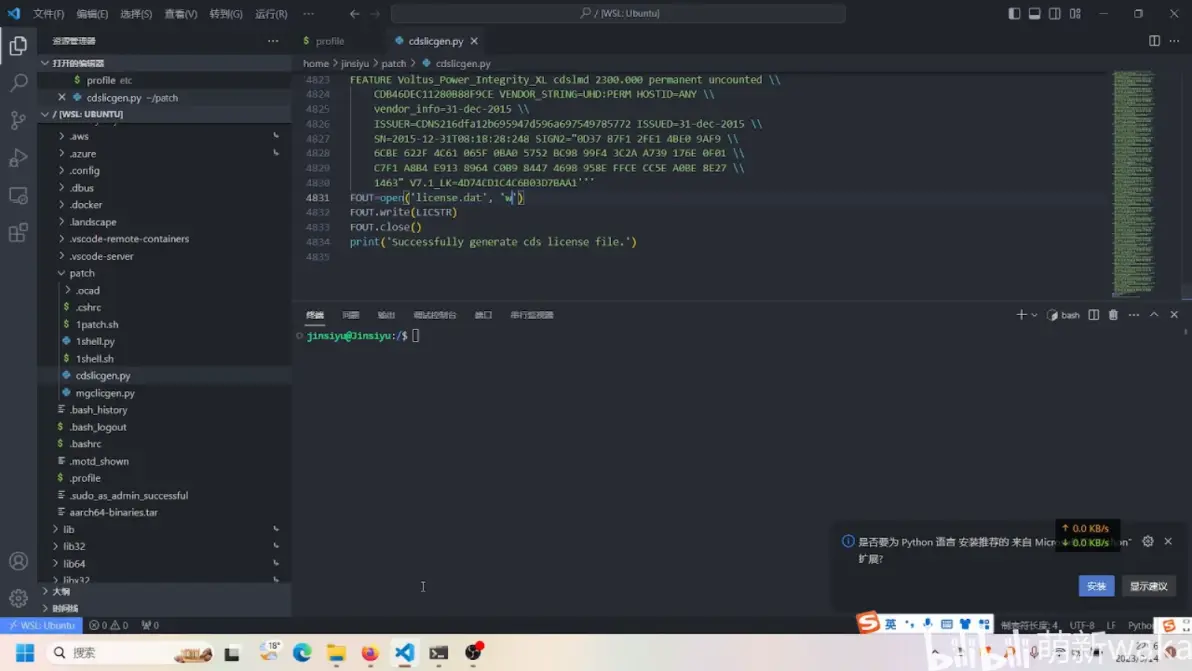Customize layout from the title bar
Image resolution: width=1192 pixels, height=671 pixels.
tap(1075, 14)
